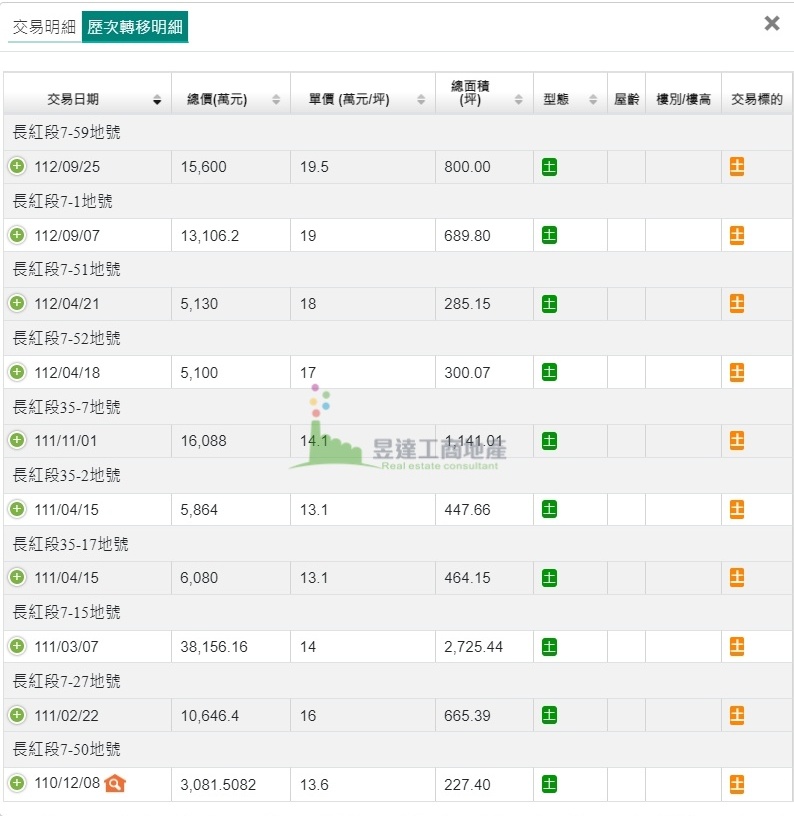This screenshot has width=794, height=816.
Task: Click green land type icon for 112/04/18
Action: pyautogui.click(x=549, y=372)
